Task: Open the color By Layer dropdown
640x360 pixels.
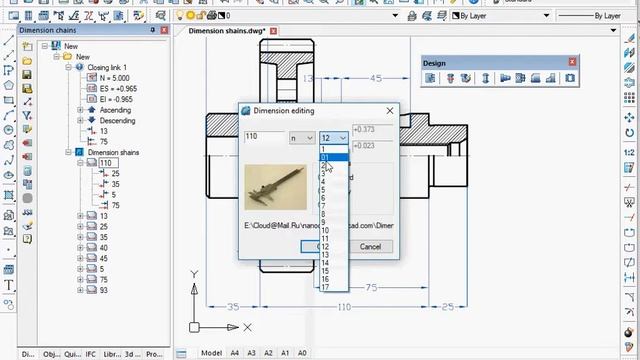Action: (x=546, y=16)
